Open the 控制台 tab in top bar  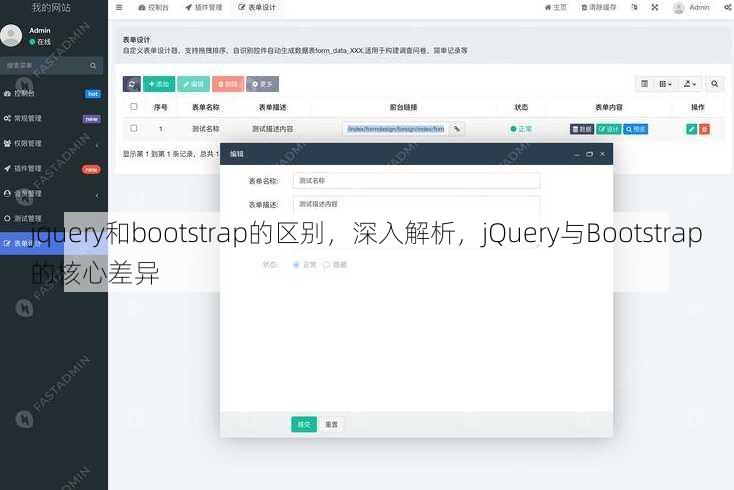(x=154, y=7)
